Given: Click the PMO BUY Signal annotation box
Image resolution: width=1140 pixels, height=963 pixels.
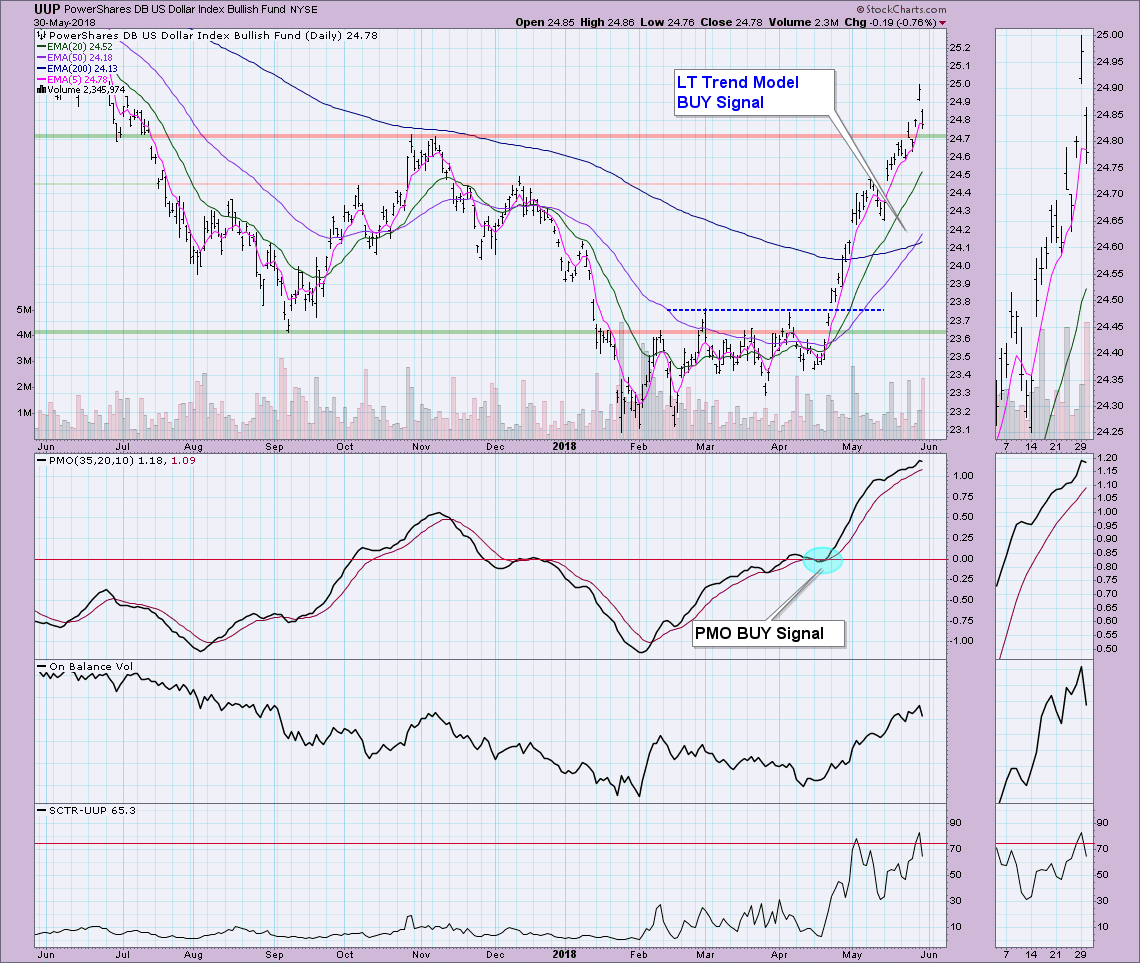Looking at the screenshot, I should pyautogui.click(x=768, y=634).
